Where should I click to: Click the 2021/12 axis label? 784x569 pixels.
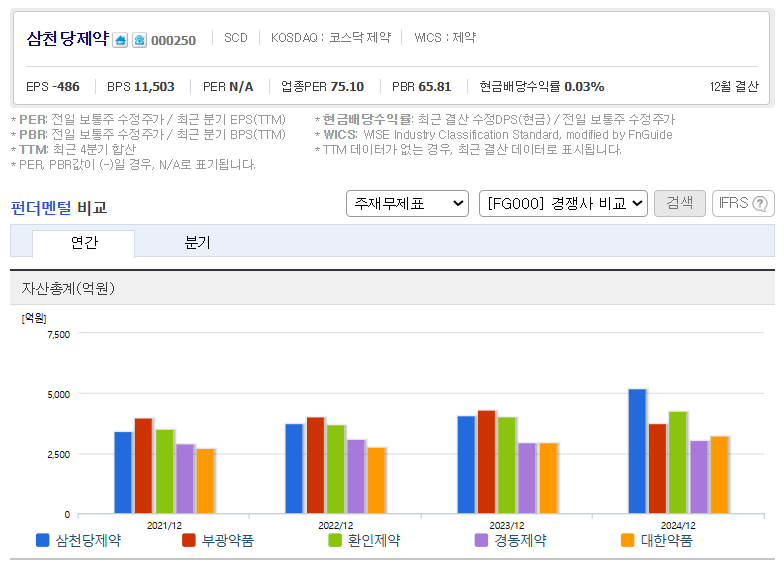tap(164, 526)
